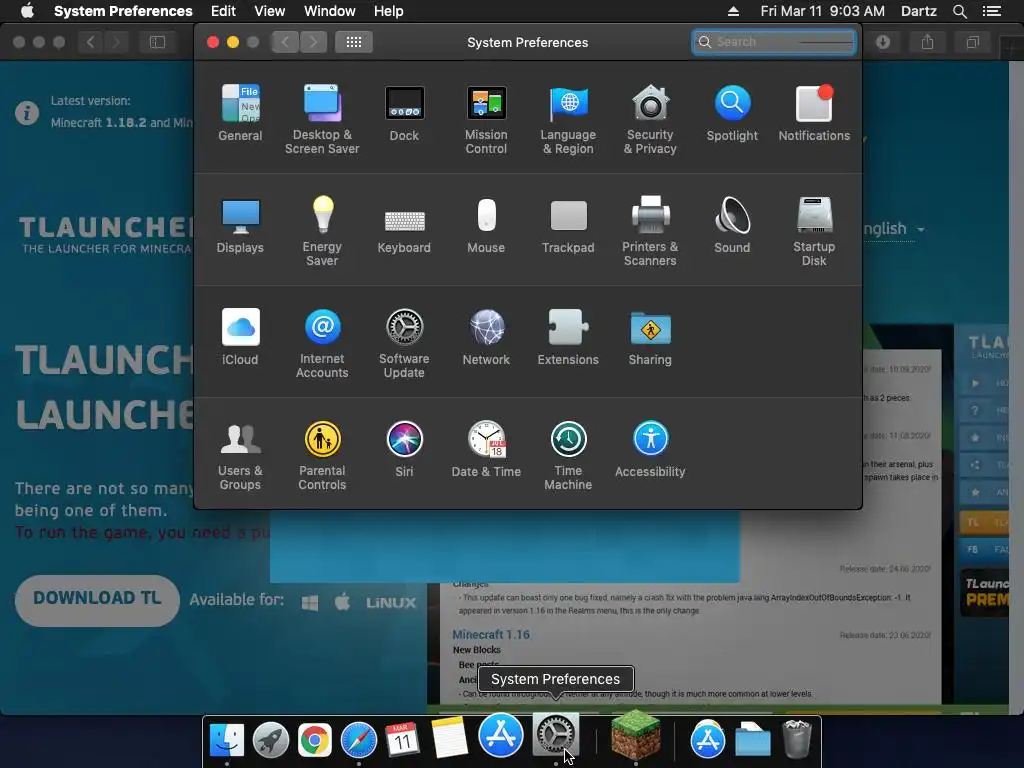Open the Edit menu
Viewport: 1024px width, 768px height.
tap(223, 11)
